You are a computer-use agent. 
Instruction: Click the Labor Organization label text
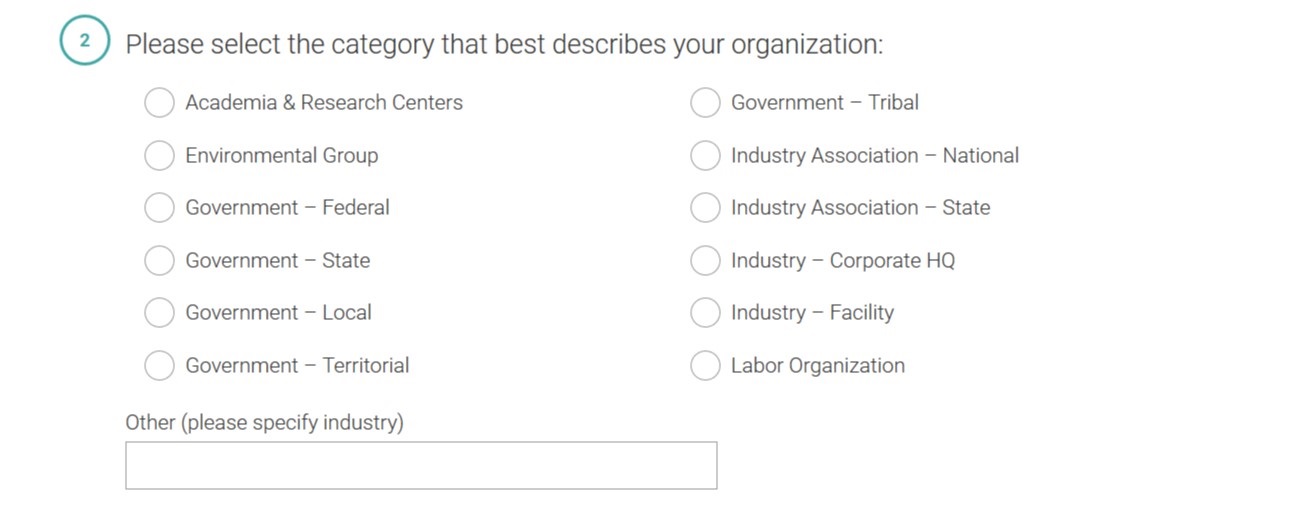[817, 366]
